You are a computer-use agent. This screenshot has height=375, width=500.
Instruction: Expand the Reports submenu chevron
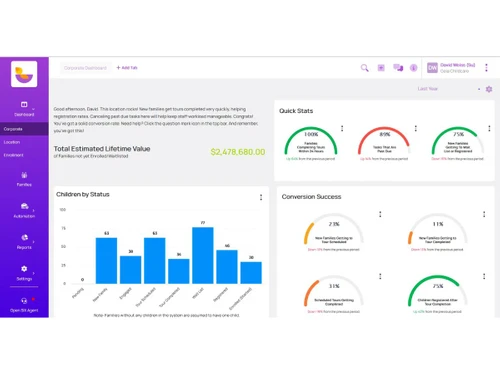point(34,242)
